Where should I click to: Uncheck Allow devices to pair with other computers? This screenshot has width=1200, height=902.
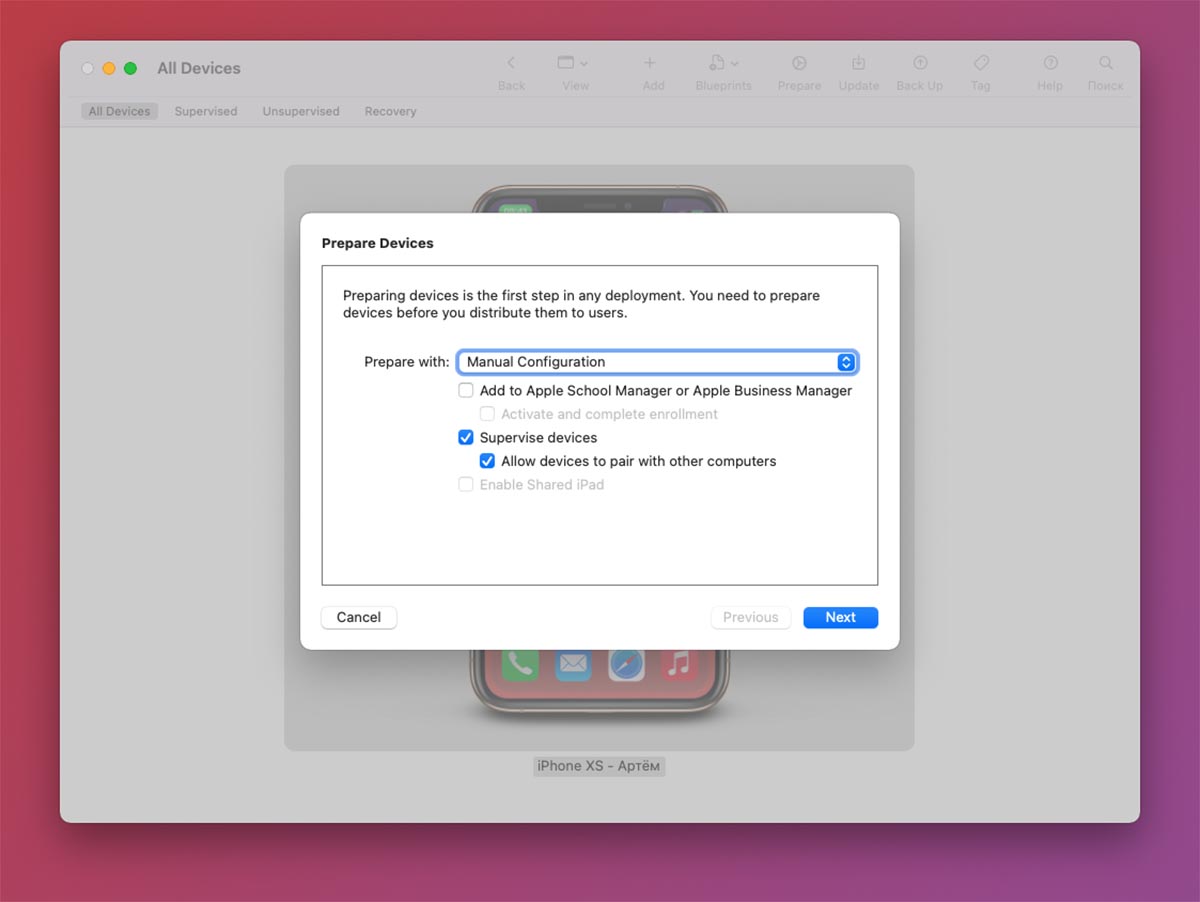coord(487,461)
